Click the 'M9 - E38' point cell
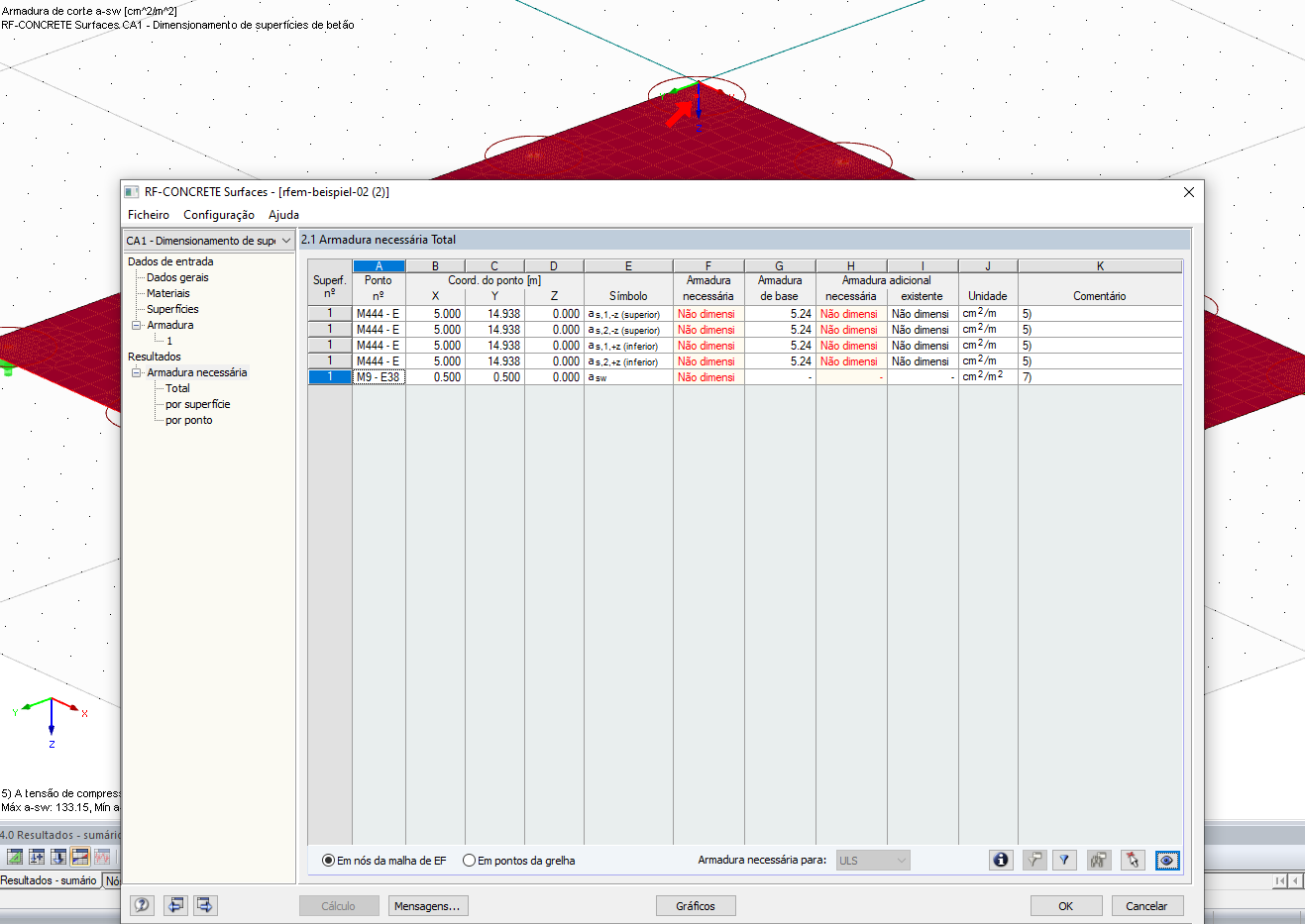 (379, 377)
